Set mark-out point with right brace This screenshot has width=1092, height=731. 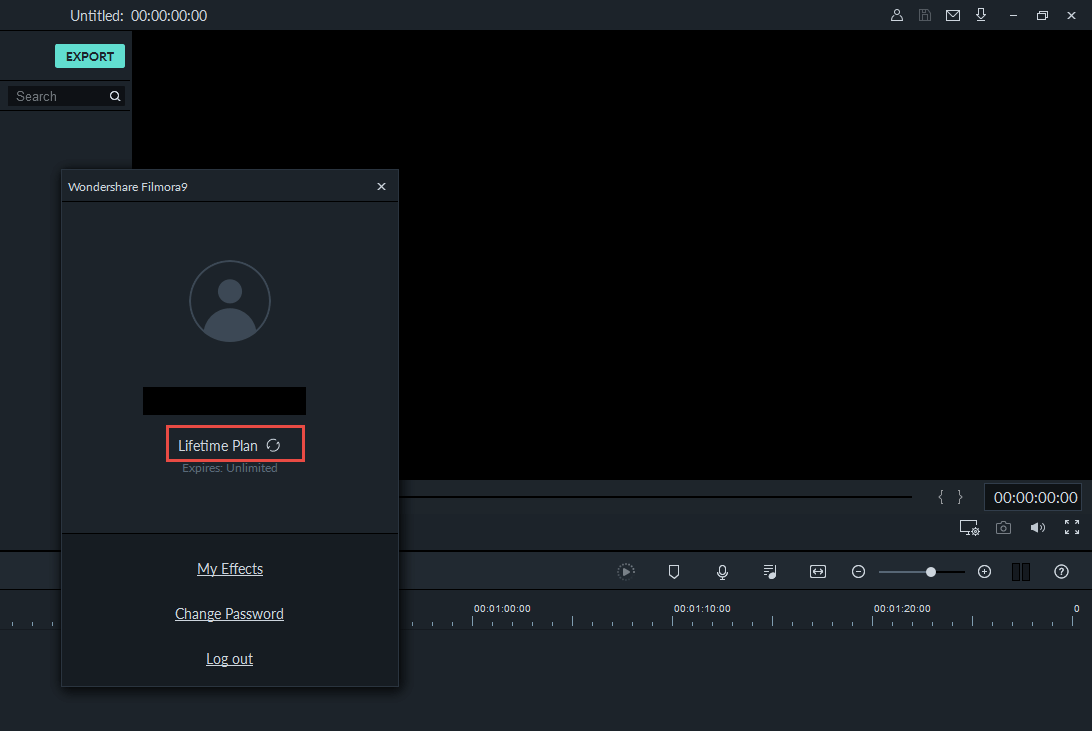960,497
